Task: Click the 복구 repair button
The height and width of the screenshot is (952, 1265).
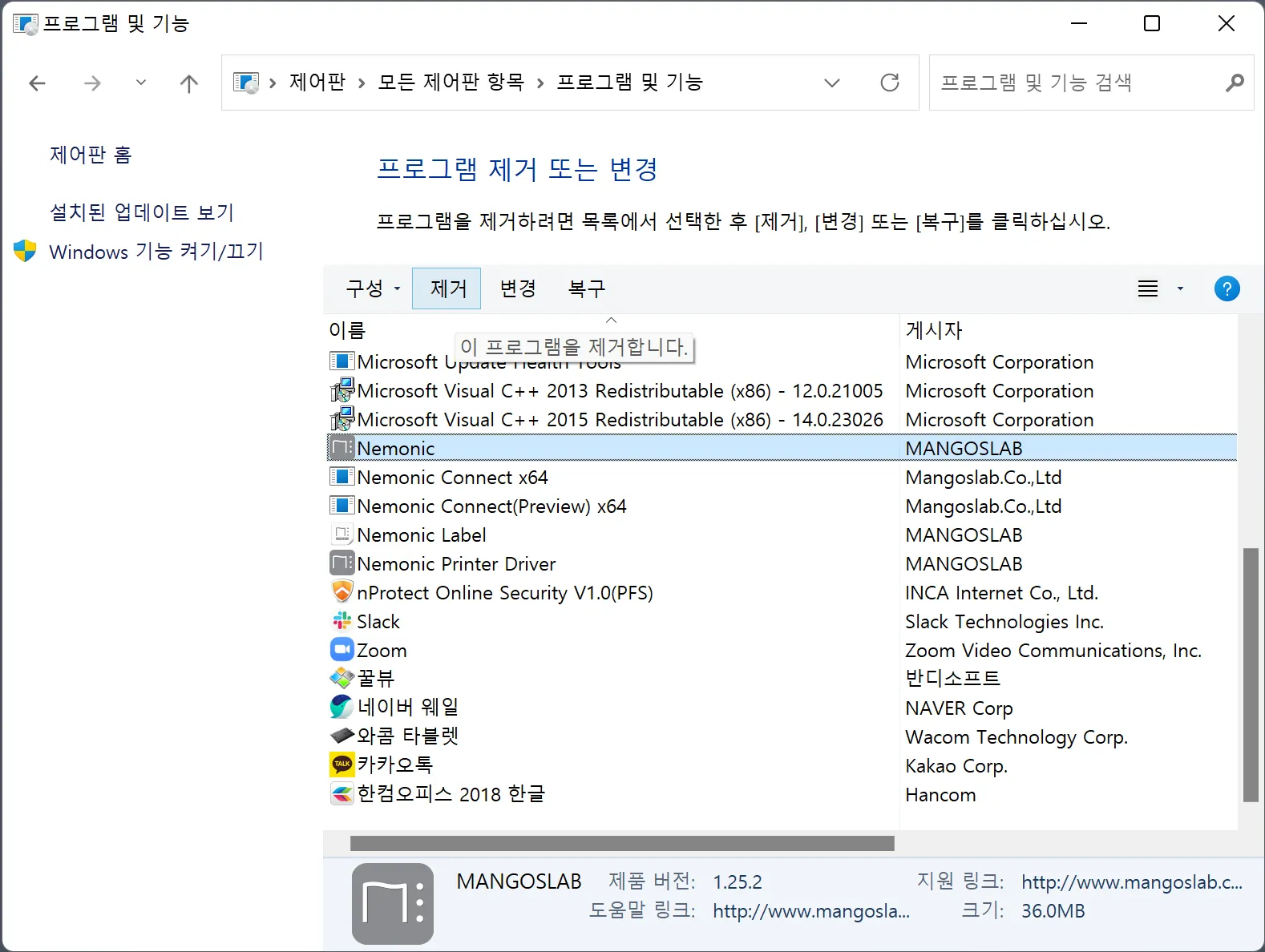Action: 587,288
